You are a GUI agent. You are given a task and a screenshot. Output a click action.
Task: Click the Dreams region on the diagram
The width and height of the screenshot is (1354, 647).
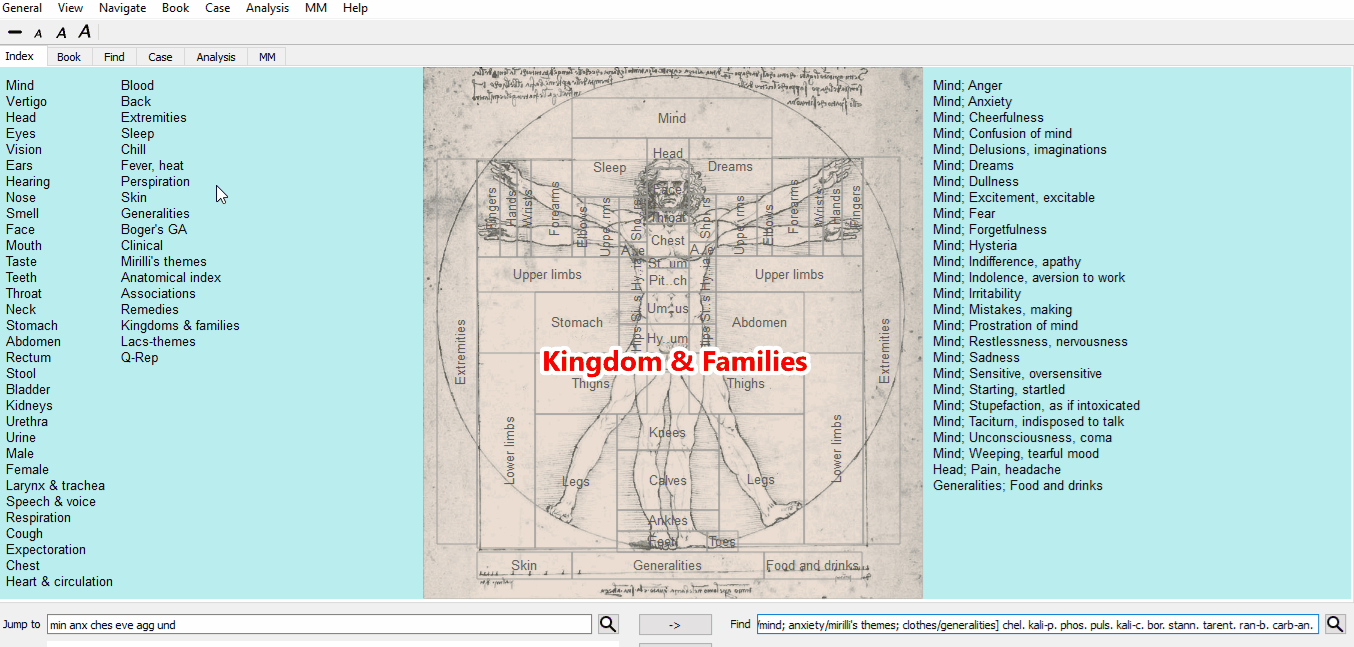tap(730, 166)
